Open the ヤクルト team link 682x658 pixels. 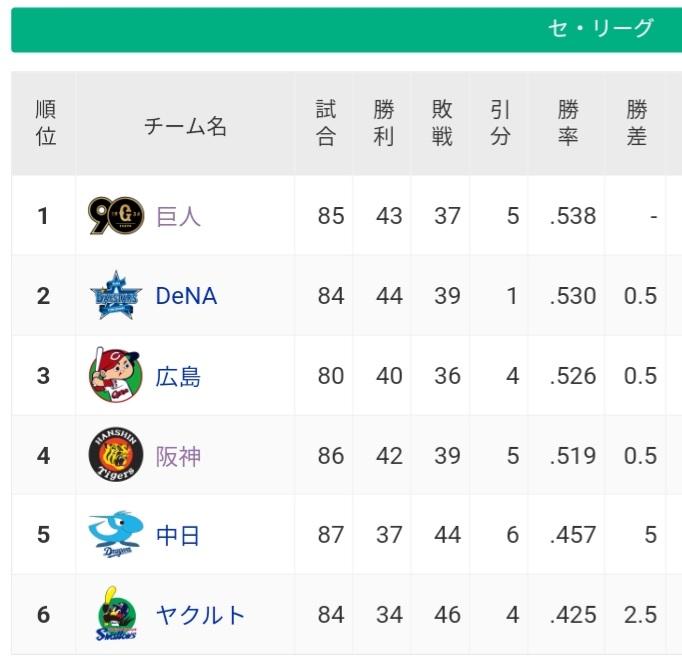[x=200, y=615]
